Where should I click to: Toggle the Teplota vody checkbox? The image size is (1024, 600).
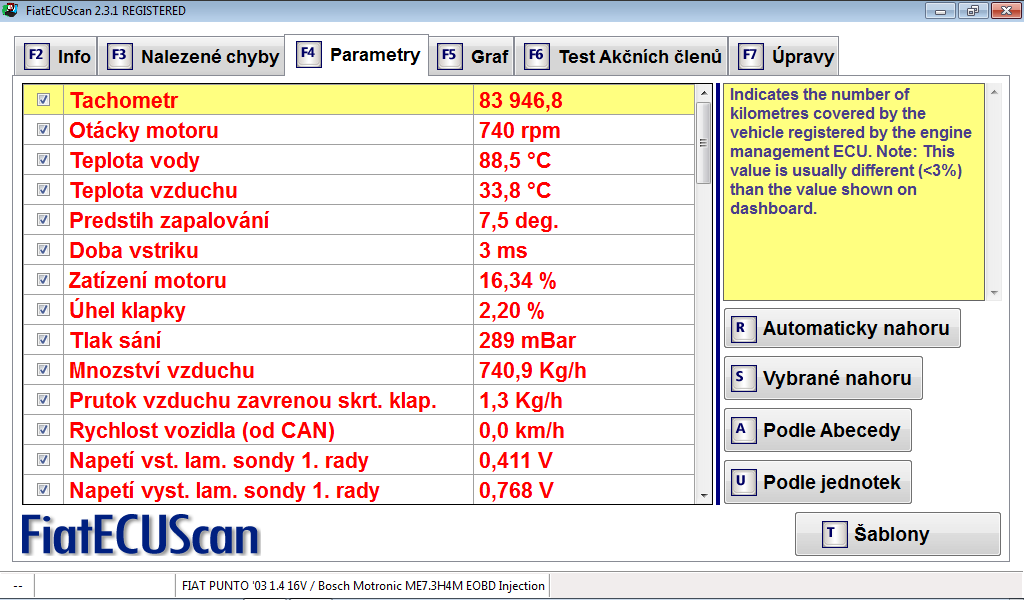[x=43, y=160]
